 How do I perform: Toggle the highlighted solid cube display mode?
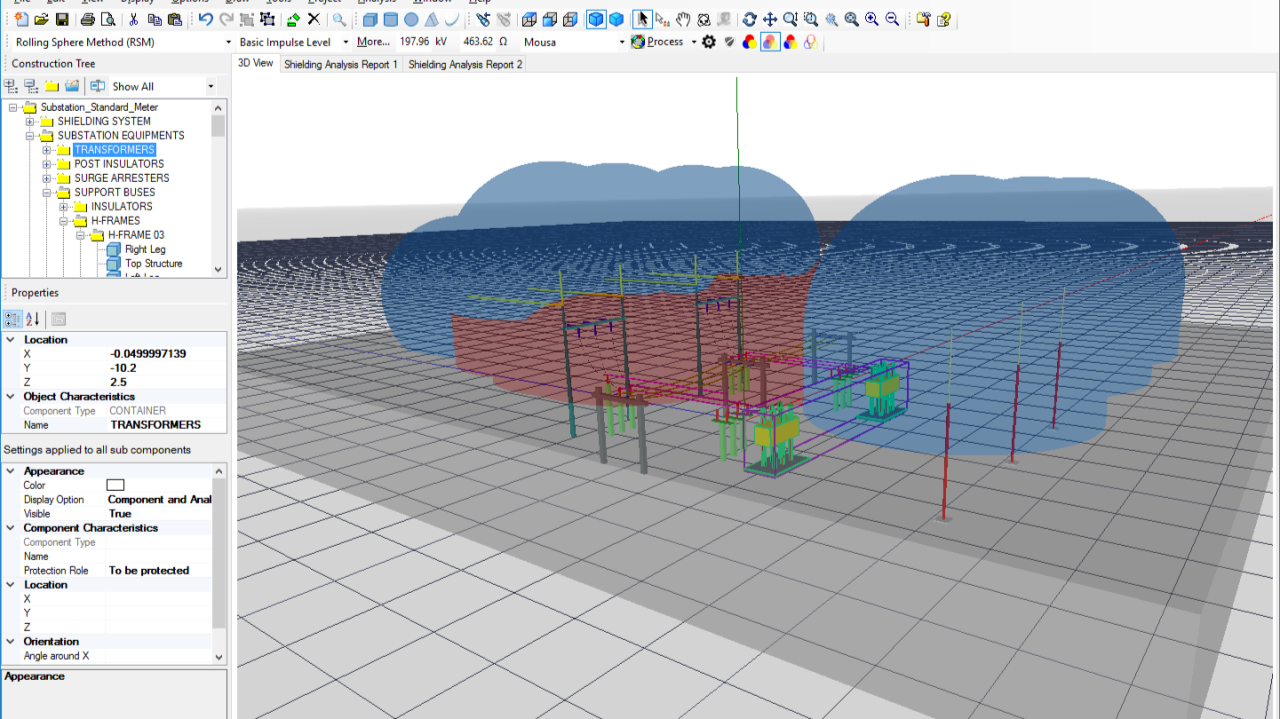[x=596, y=19]
